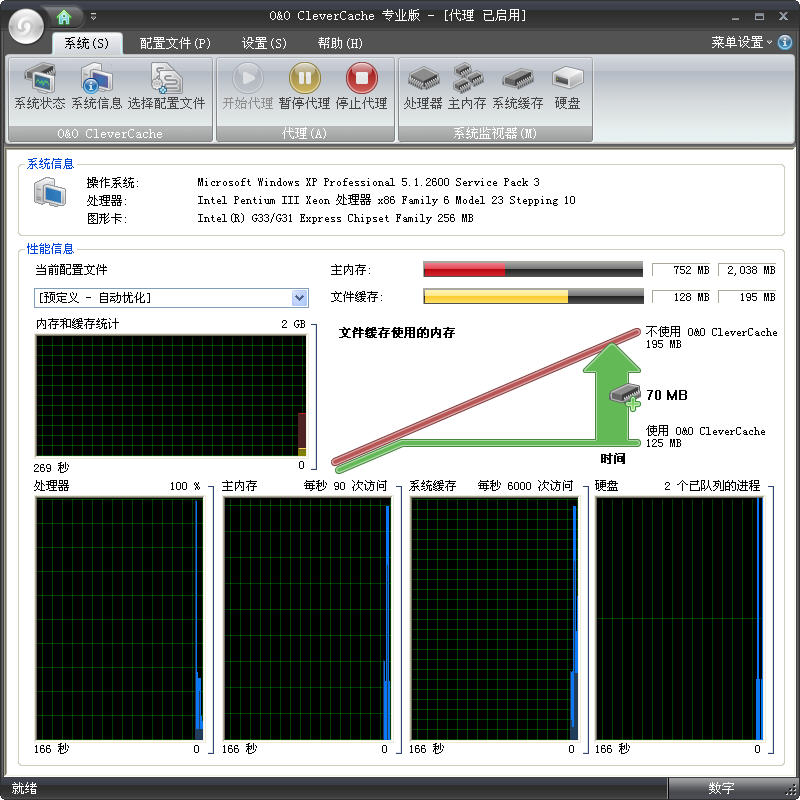The image size is (800, 800).
Task: Switch to the 配置文件(P) tab
Action: point(175,43)
